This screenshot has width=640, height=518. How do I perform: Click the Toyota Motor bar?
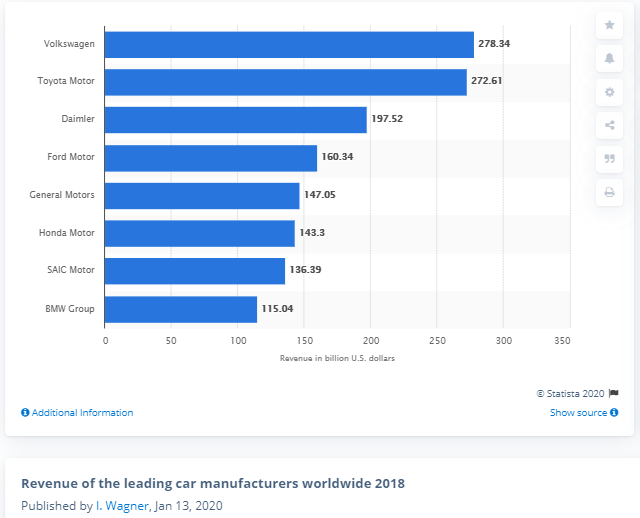[285, 82]
